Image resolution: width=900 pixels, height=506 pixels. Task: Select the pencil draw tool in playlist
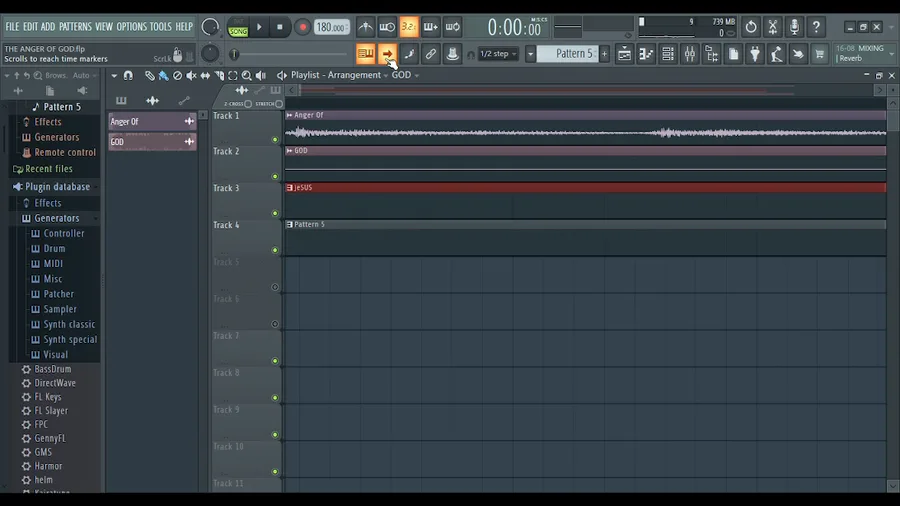click(x=149, y=75)
